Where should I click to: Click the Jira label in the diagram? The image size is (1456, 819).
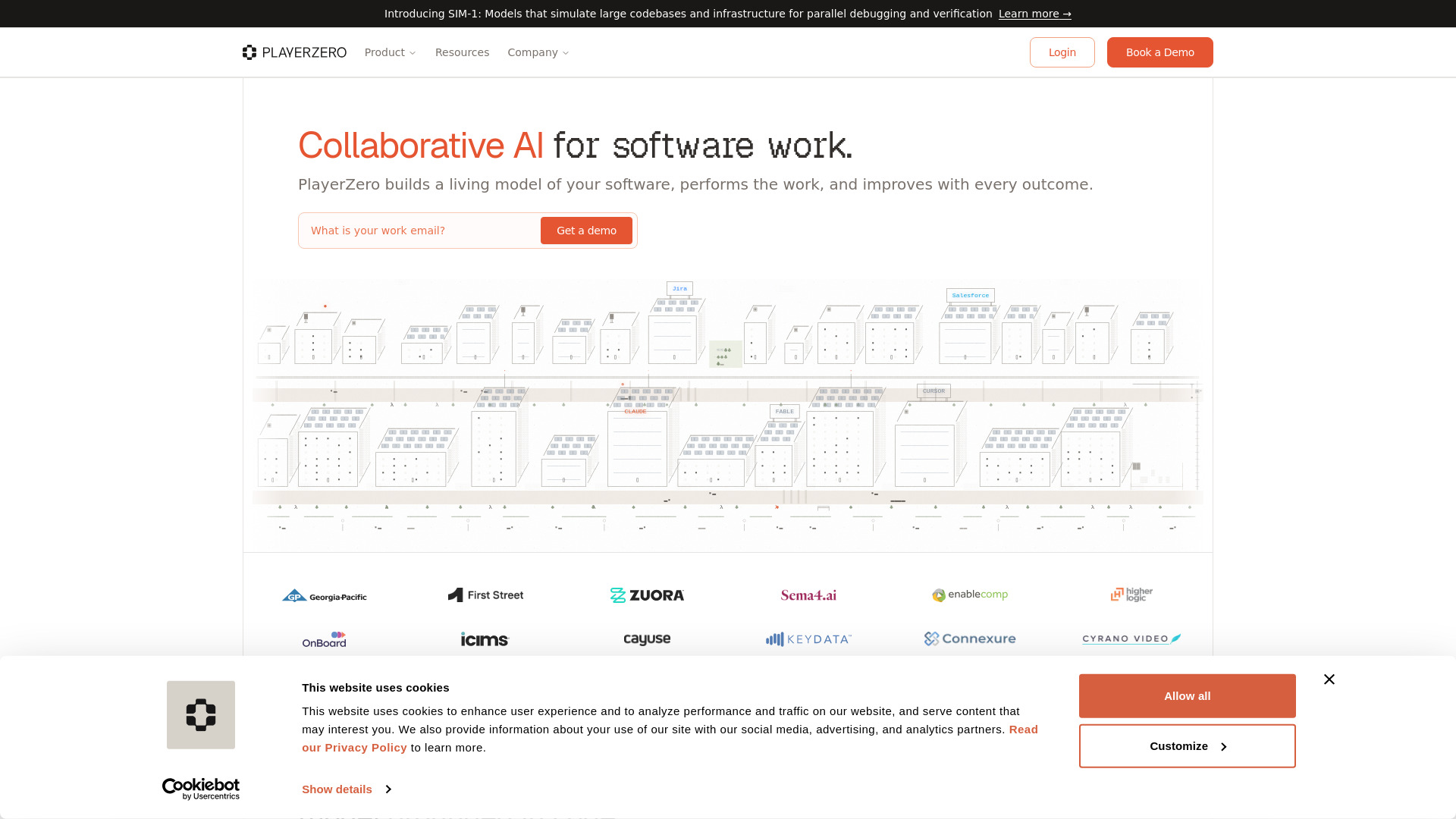pyautogui.click(x=679, y=289)
